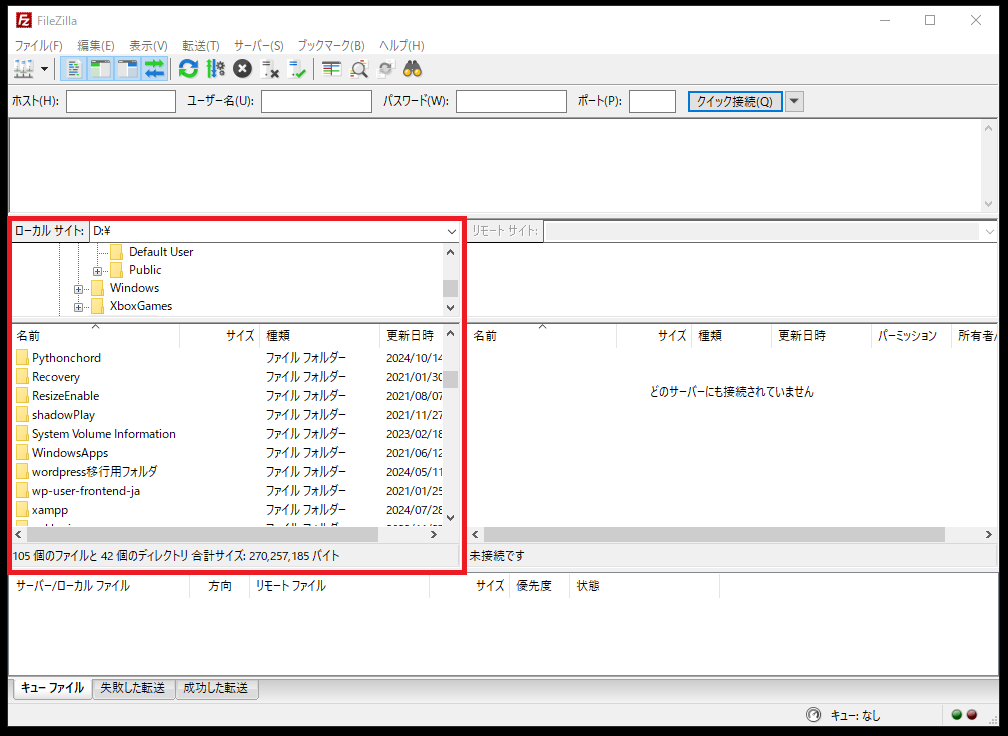Open the 転送(T) menu
1008x736 pixels.
[200, 46]
